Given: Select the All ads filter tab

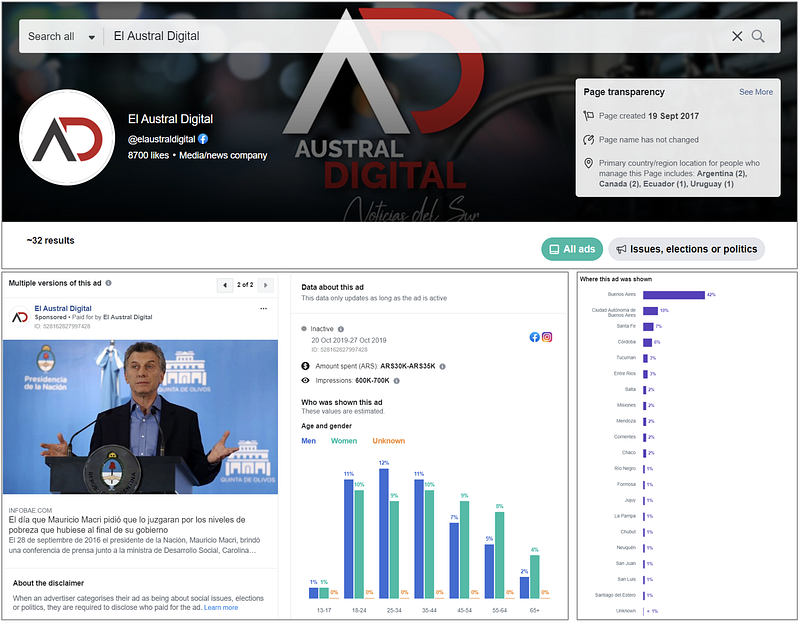Looking at the screenshot, I should [572, 249].
